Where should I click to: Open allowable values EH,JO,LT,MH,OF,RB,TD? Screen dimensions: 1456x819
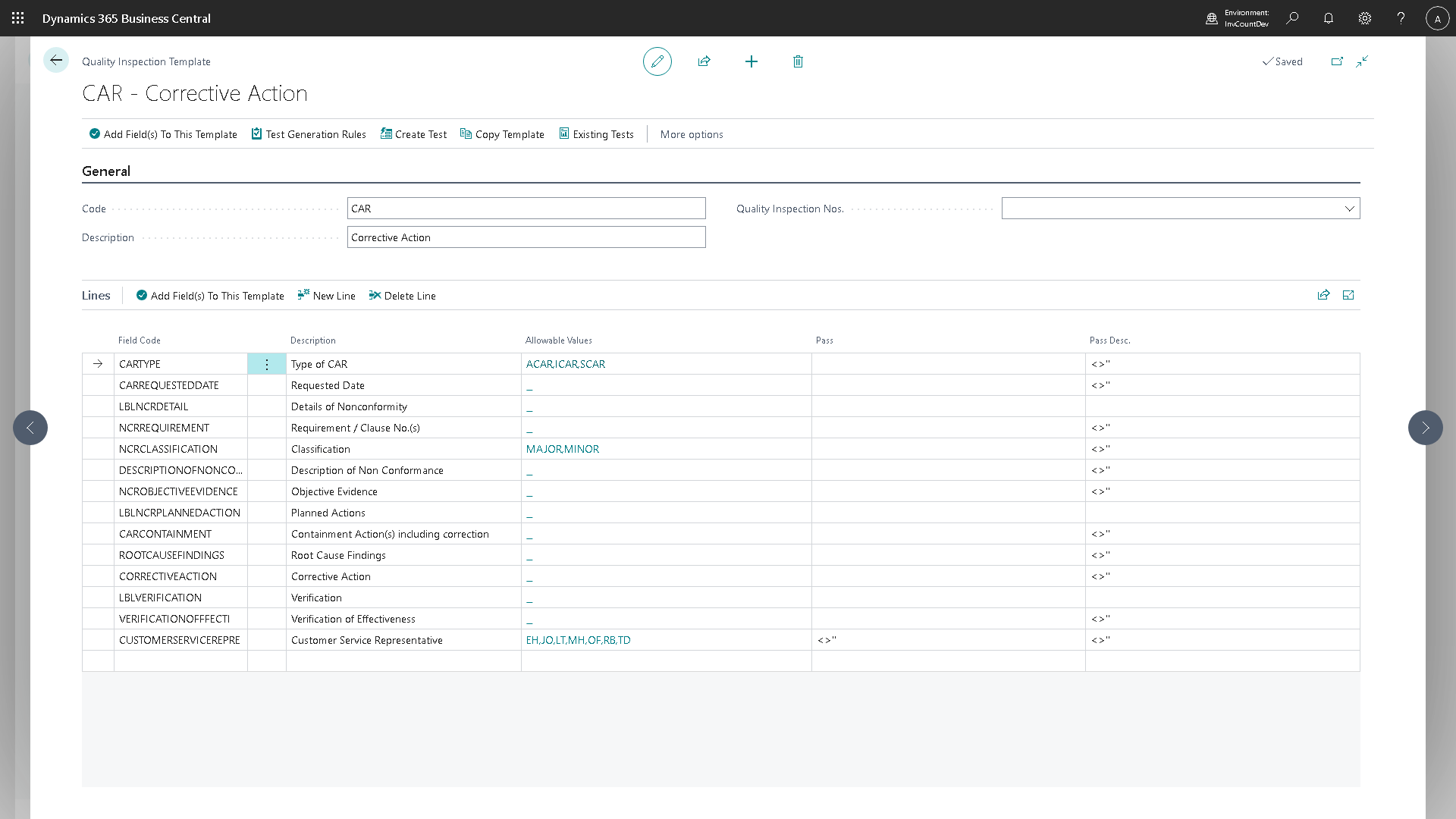pyautogui.click(x=579, y=640)
